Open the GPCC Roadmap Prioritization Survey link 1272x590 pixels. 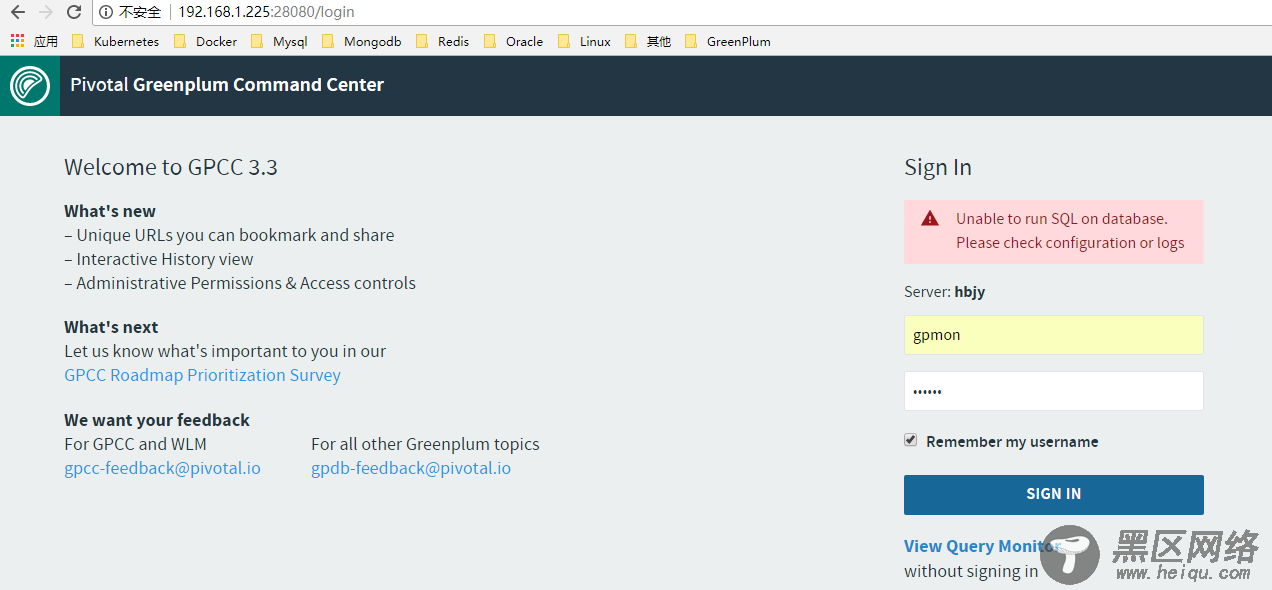pos(202,375)
